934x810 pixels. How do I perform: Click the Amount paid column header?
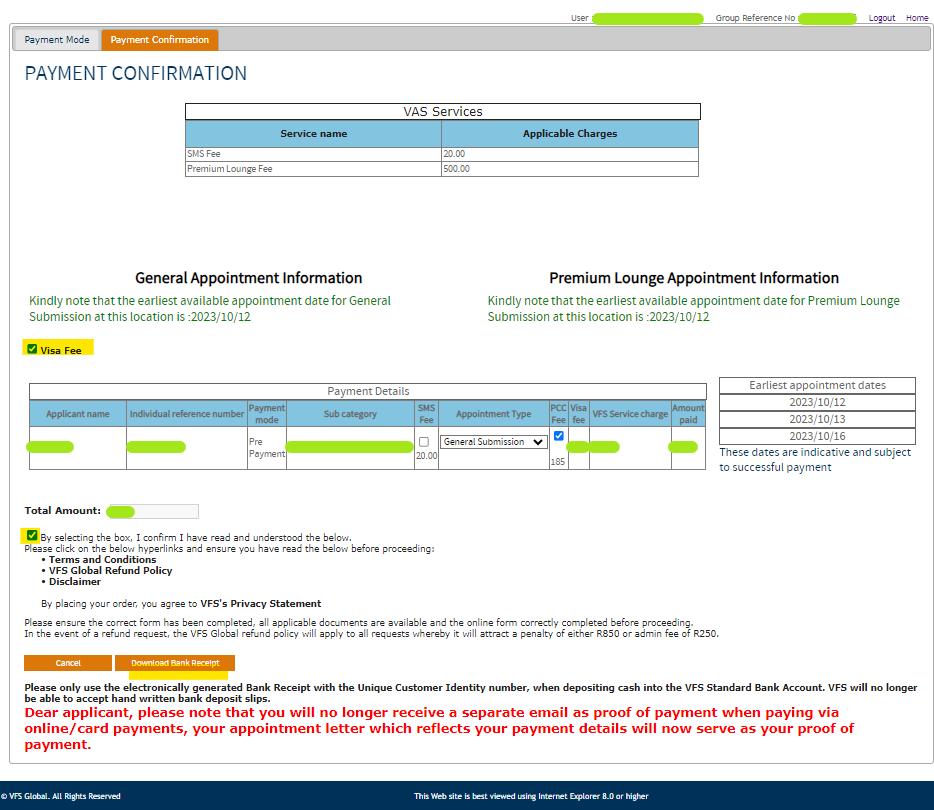[688, 414]
